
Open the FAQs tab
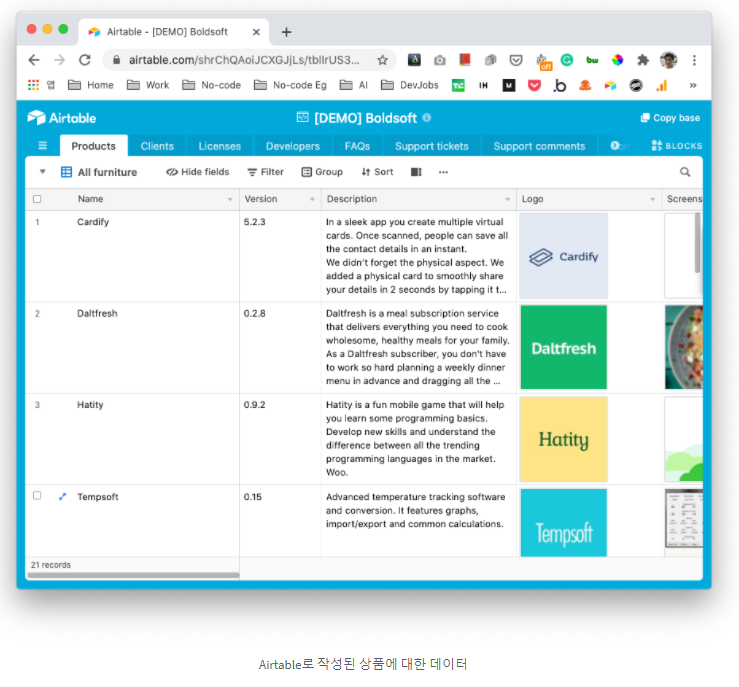coord(357,146)
